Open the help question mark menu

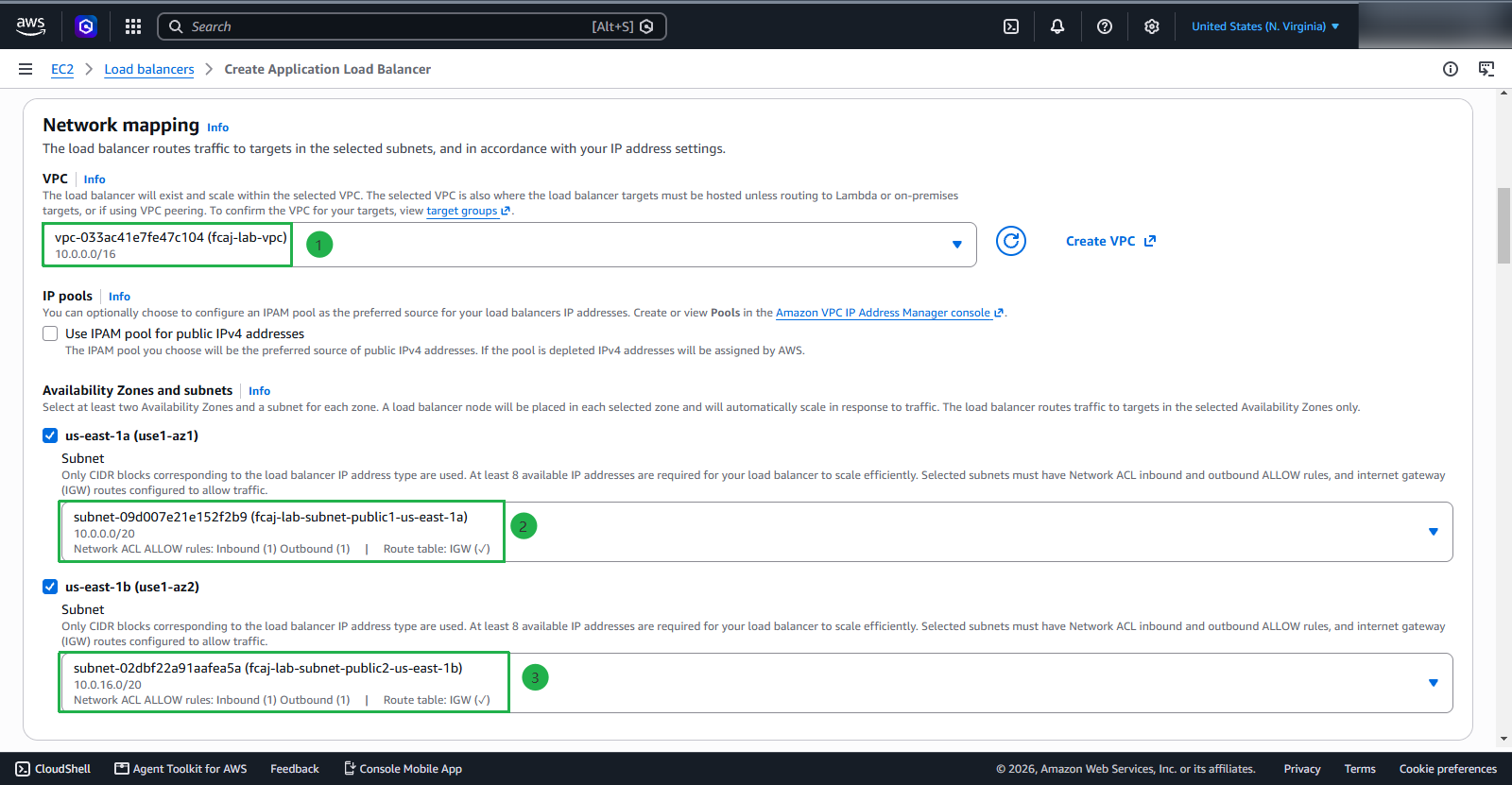(x=1105, y=26)
